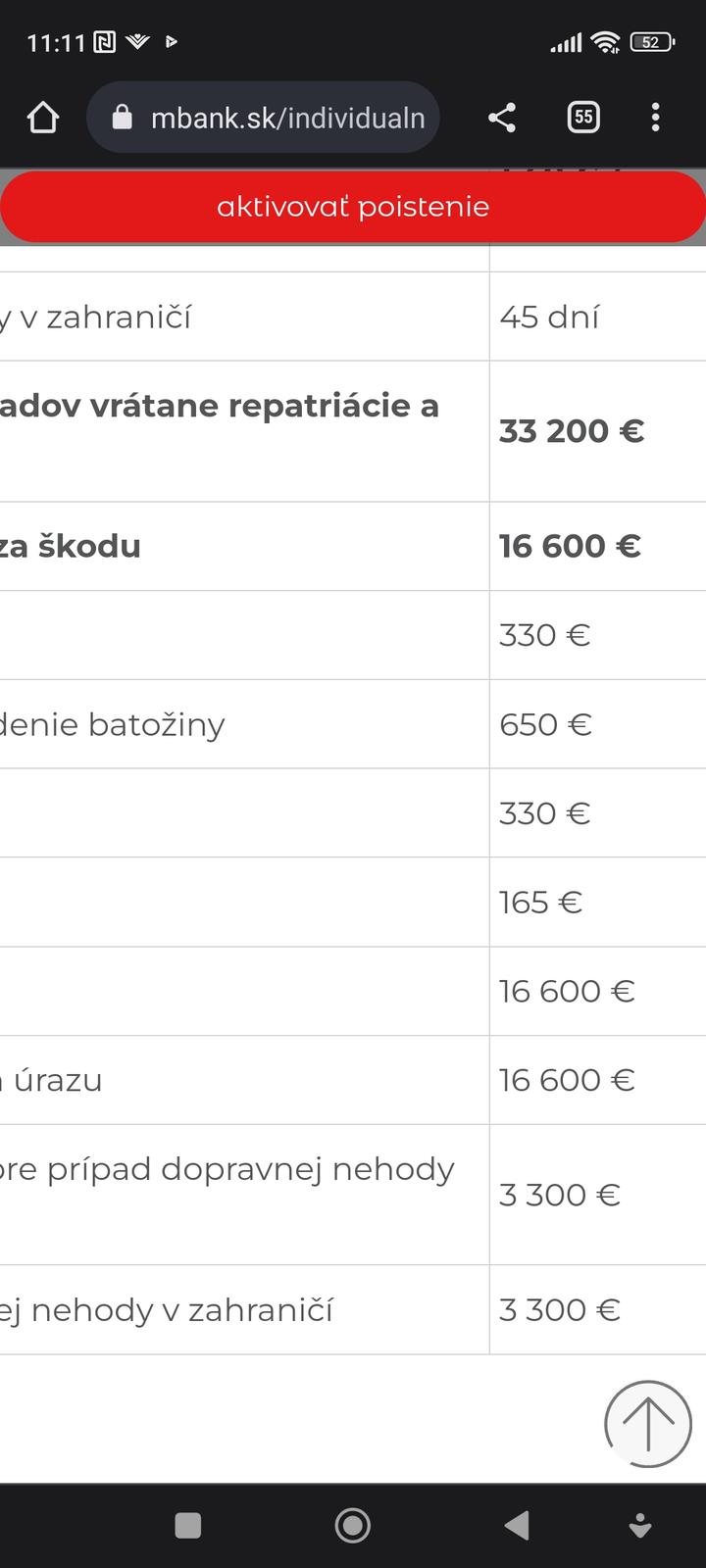Image resolution: width=706 pixels, height=1568 pixels.
Task: Tap the 'za škodu' row label
Action: point(71,546)
